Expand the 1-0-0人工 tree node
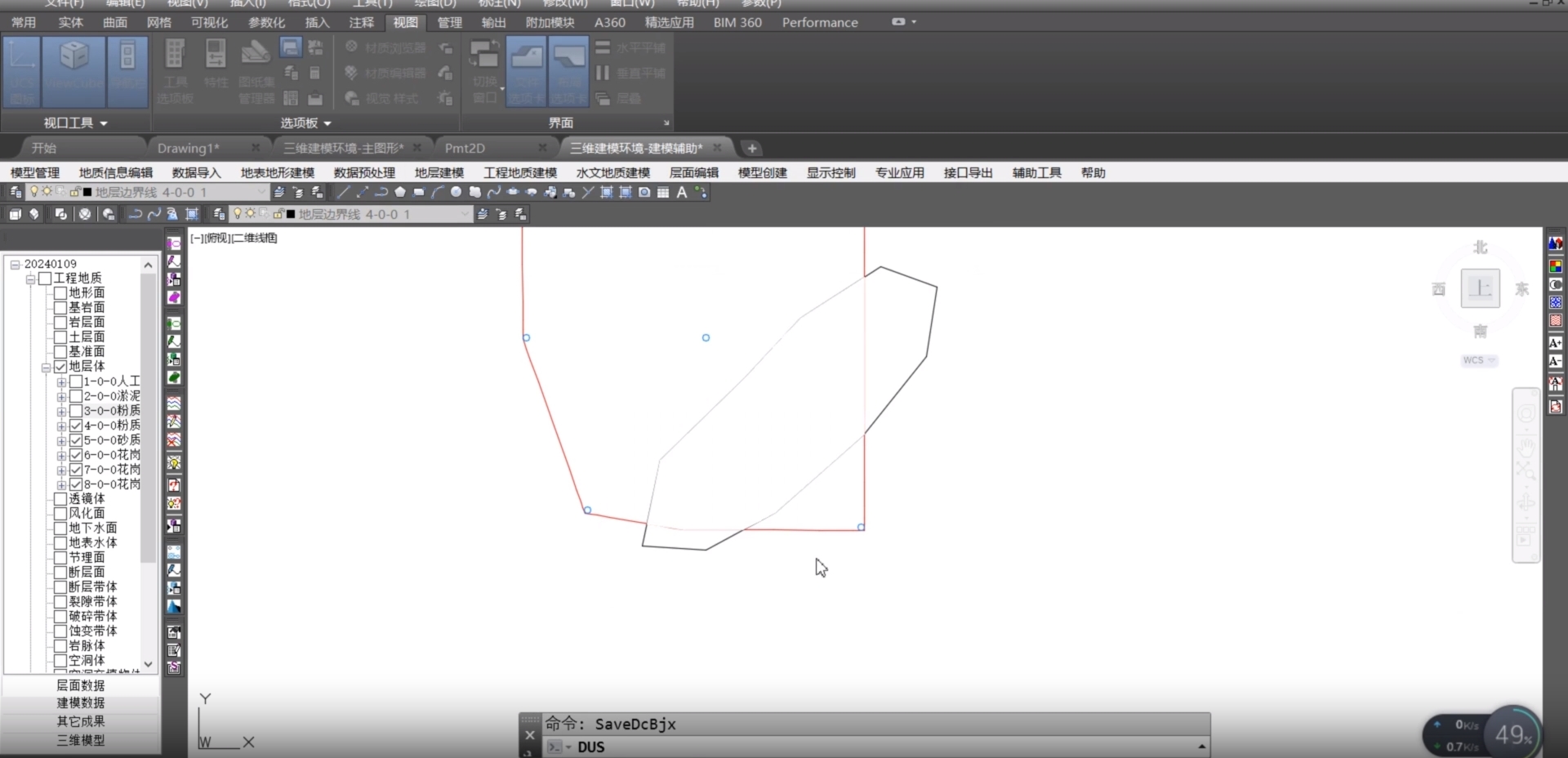The width and height of the screenshot is (1568, 758). pyautogui.click(x=61, y=382)
